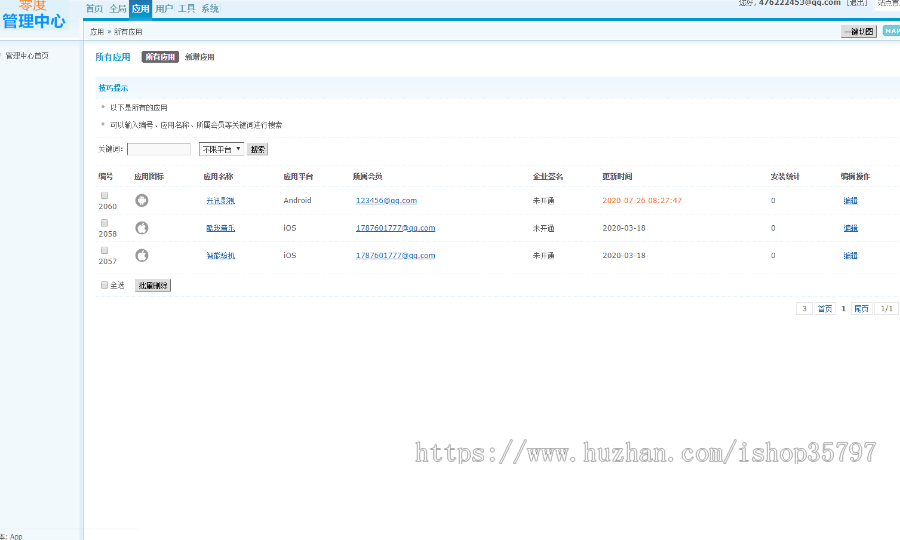The height and width of the screenshot is (540, 900).
Task: Click the 批量删除 batch delete button
Action: click(x=153, y=285)
